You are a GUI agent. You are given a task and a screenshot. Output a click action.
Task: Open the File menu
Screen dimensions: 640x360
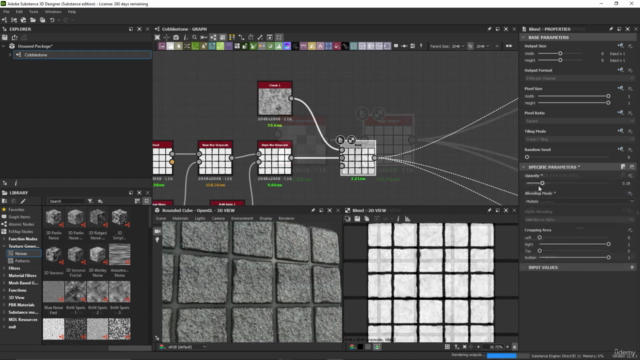pyautogui.click(x=6, y=12)
